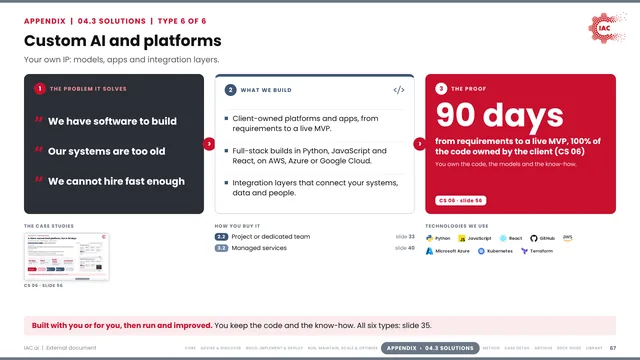Click red arrow between build and proof cards
This screenshot has height=360, width=640.
pos(420,144)
